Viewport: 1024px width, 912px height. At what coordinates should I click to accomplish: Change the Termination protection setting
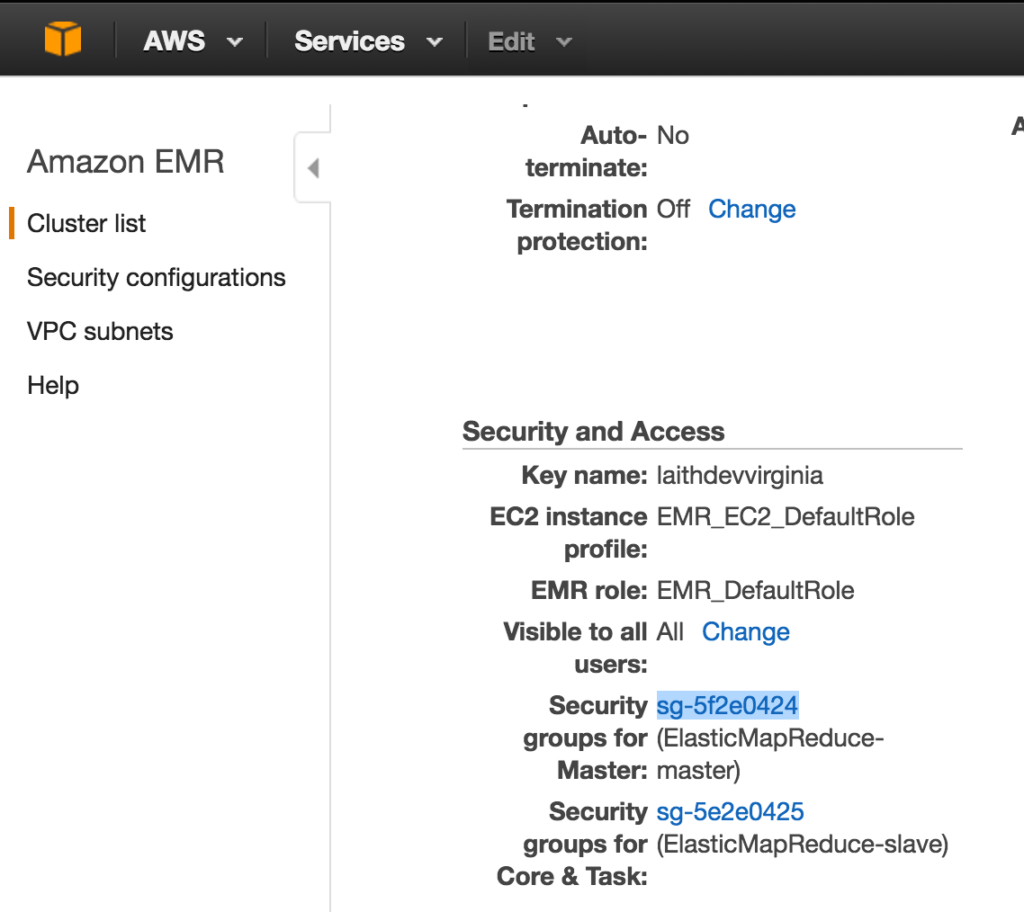751,209
